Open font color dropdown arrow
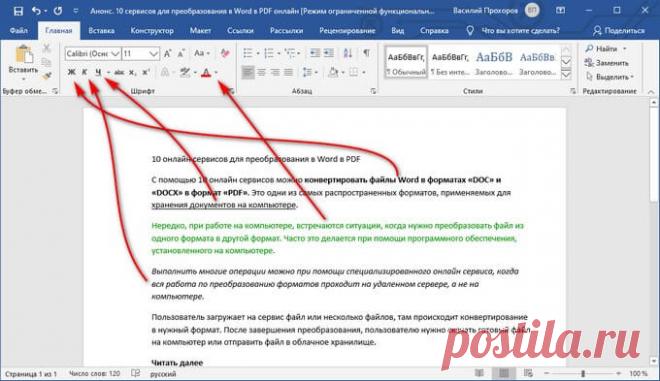This screenshot has height=381, width=660. (216, 72)
